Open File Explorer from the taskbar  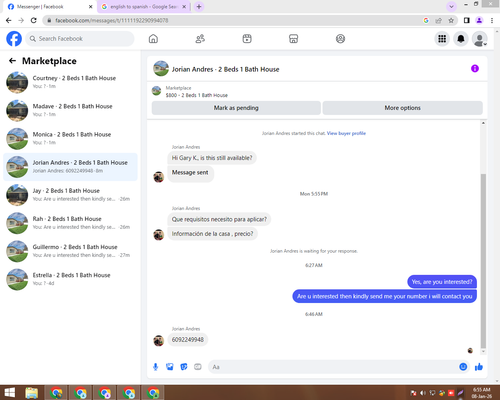[x=32, y=393]
